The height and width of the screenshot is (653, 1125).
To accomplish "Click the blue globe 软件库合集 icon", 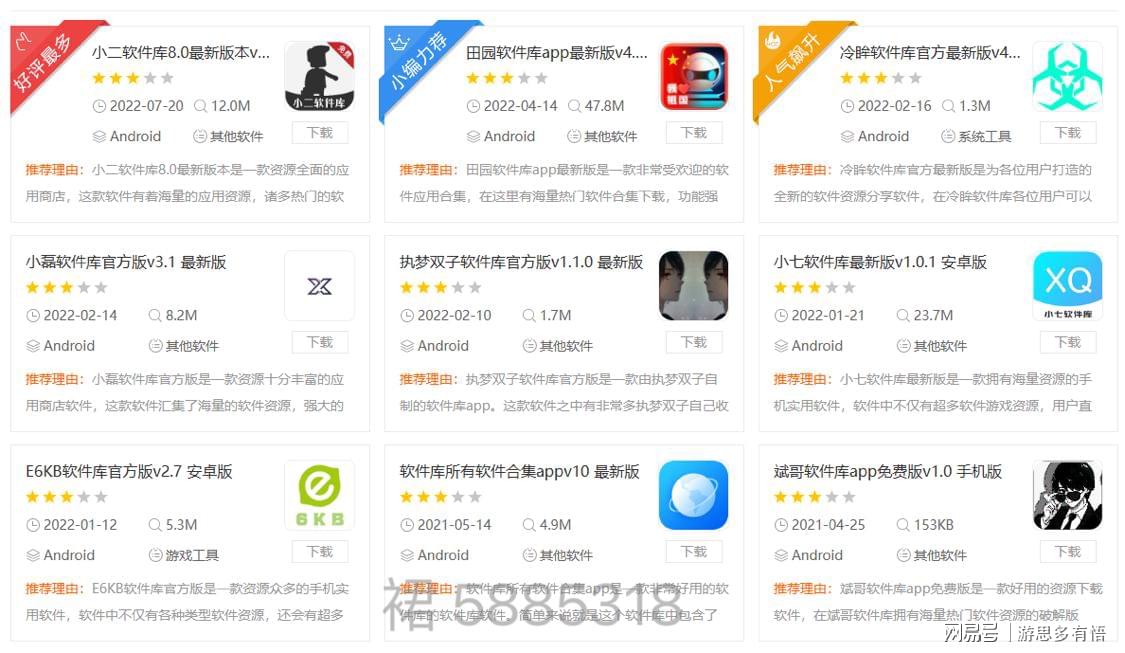I will (x=694, y=495).
